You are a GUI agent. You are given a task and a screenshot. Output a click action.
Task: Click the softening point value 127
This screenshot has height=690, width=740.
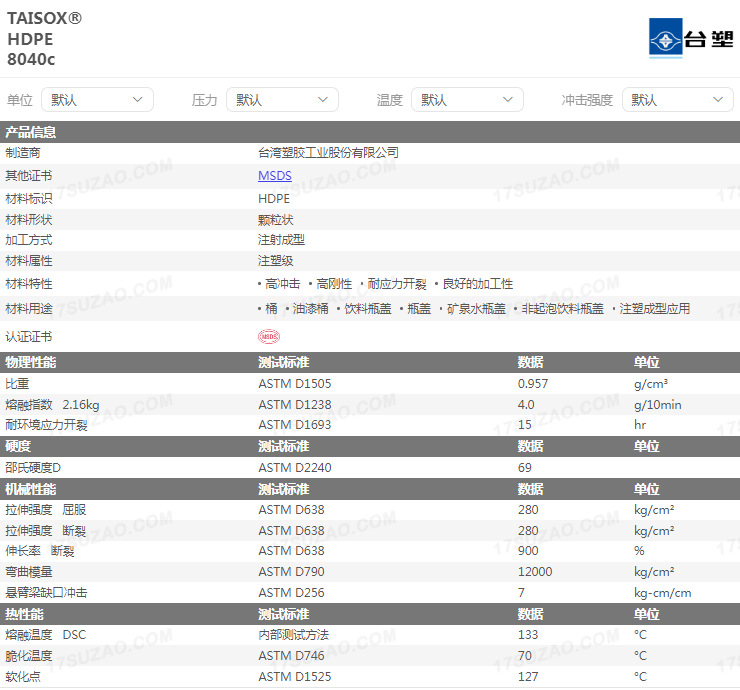pyautogui.click(x=528, y=676)
